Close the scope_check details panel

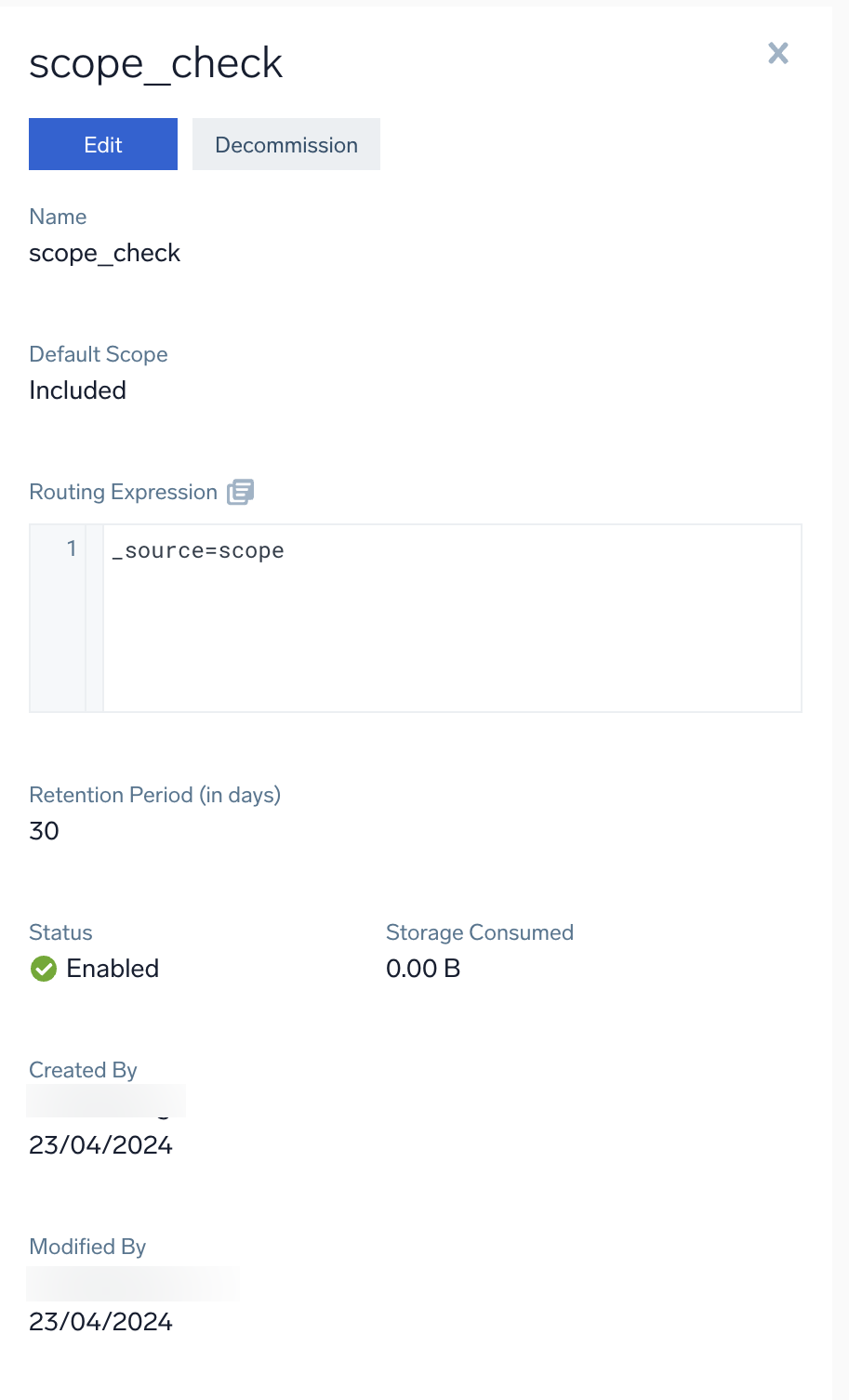pos(777,53)
